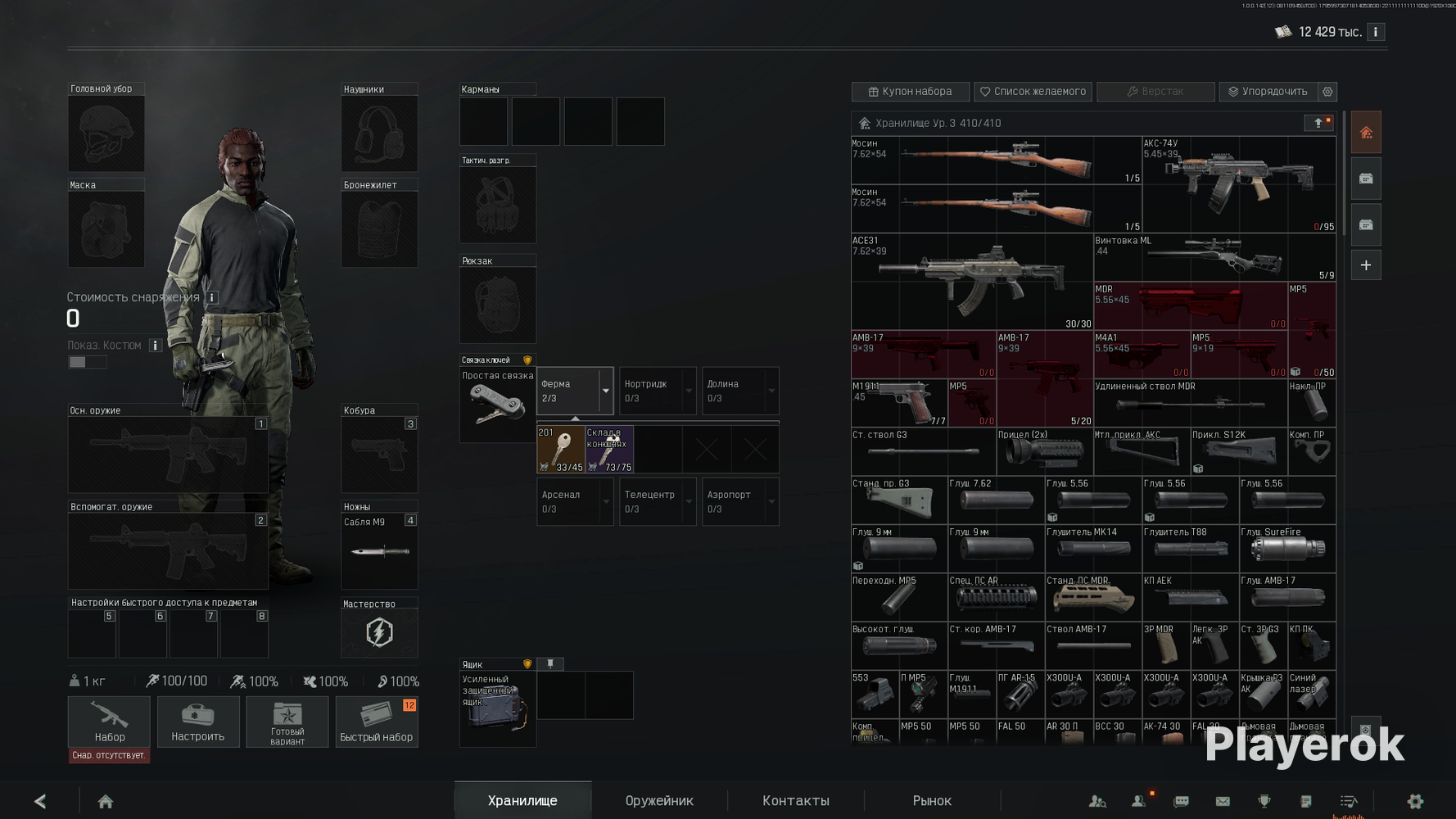Open the currency info icon beside 12 429 тыс.
This screenshot has height=819, width=1456.
pos(1376,32)
